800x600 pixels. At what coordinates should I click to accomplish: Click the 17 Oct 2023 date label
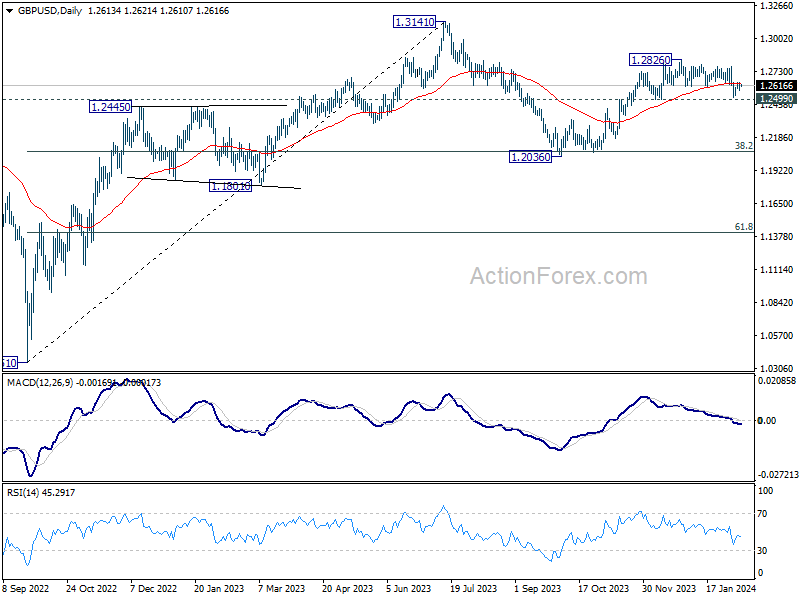(x=604, y=588)
